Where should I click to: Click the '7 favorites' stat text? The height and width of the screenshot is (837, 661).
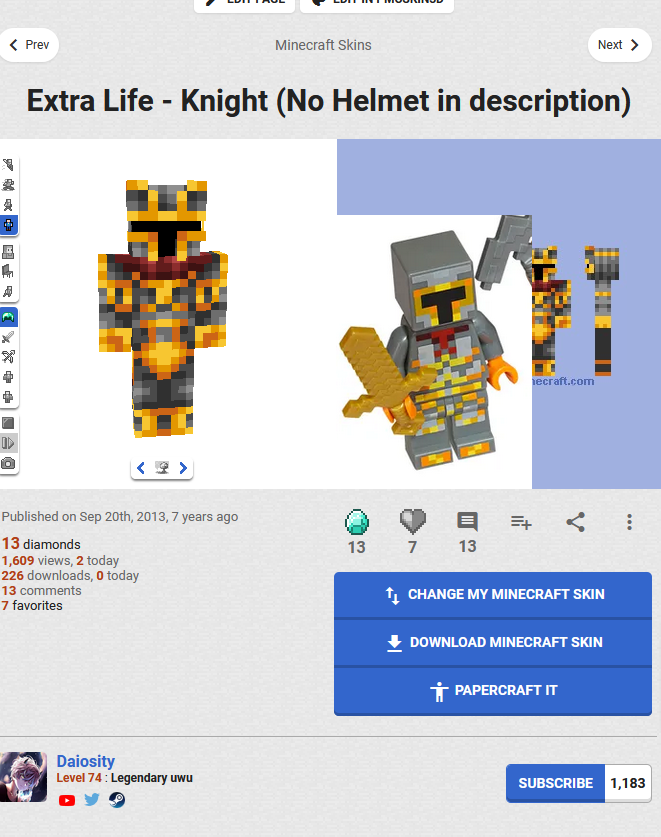click(x=32, y=605)
